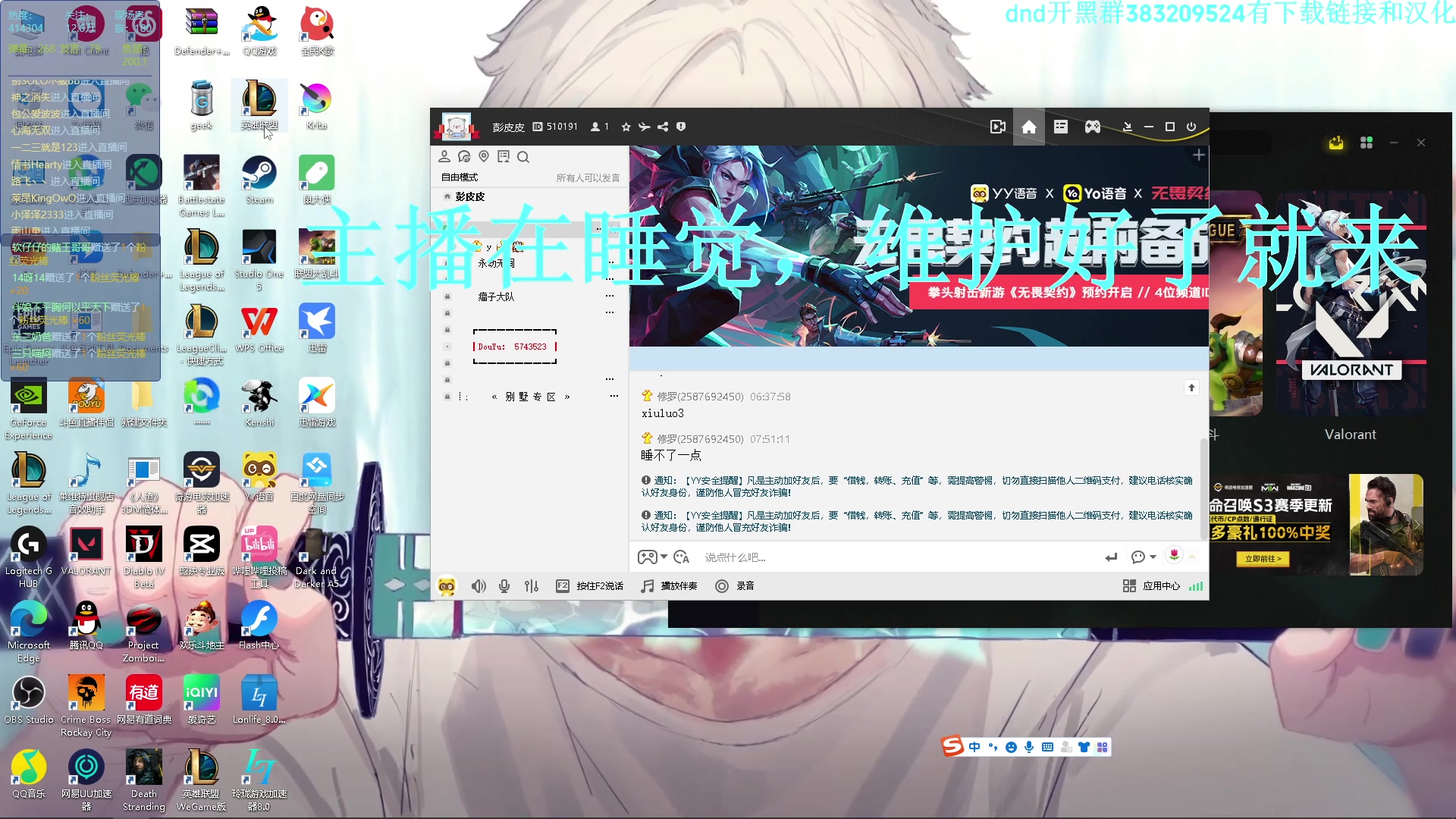
Task: Select the Microsoft Edge desktop icon
Action: 29,632
